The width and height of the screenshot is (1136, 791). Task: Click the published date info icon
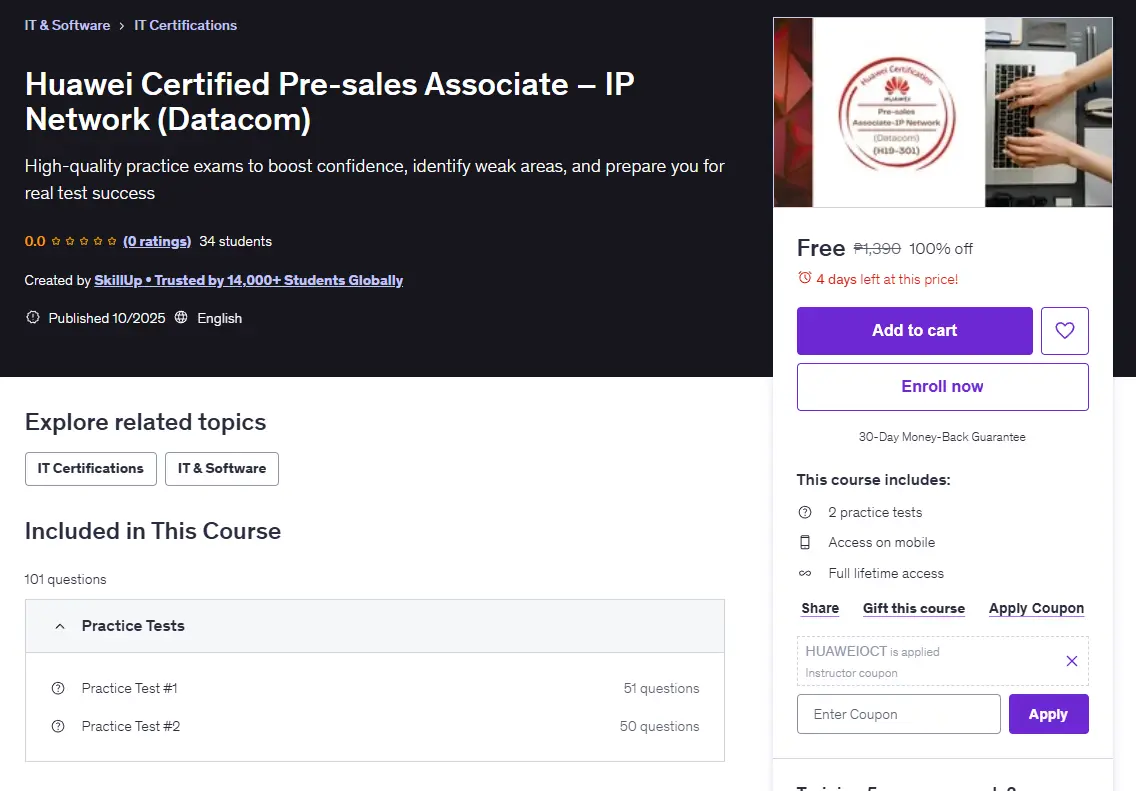tap(33, 317)
